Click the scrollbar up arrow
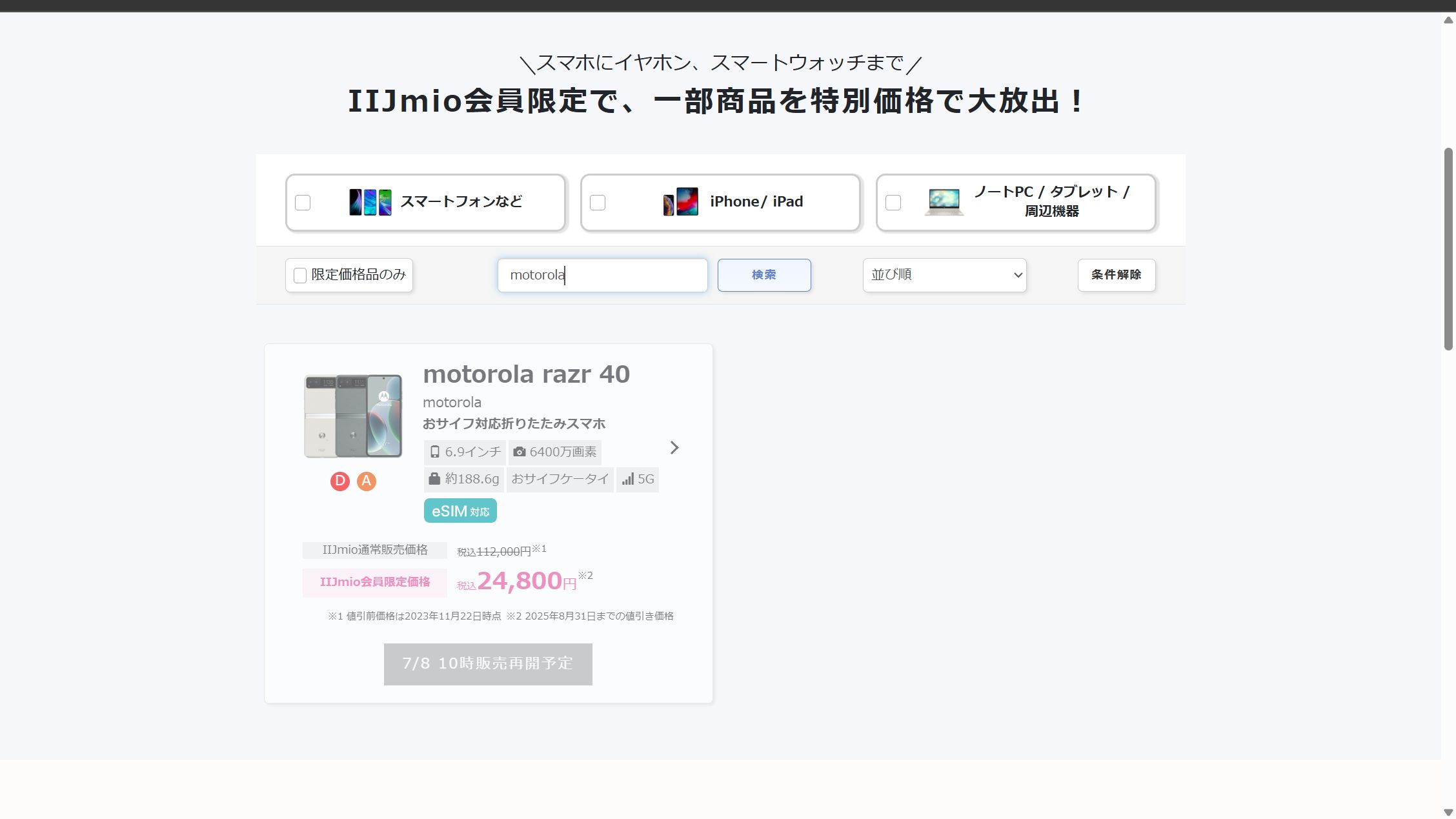The width and height of the screenshot is (1456, 819). click(1448, 20)
